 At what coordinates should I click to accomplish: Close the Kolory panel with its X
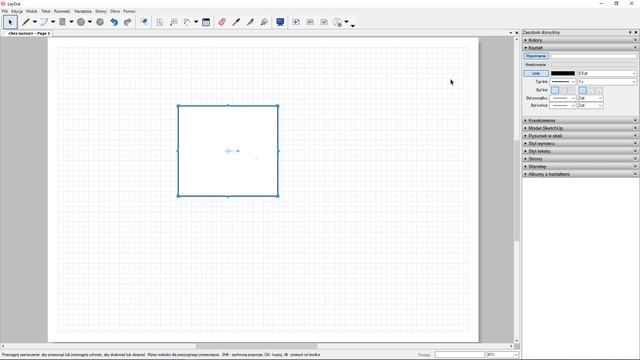point(636,40)
